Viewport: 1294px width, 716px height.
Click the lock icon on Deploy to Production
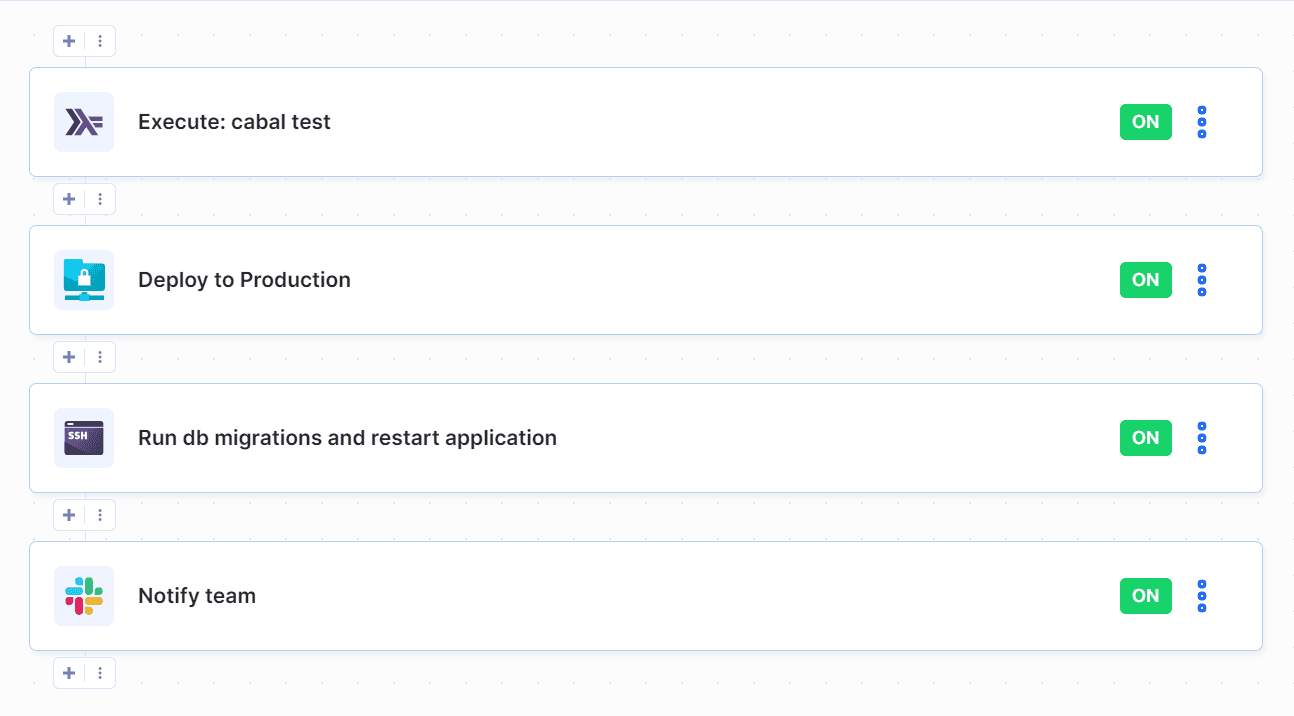tap(84, 280)
